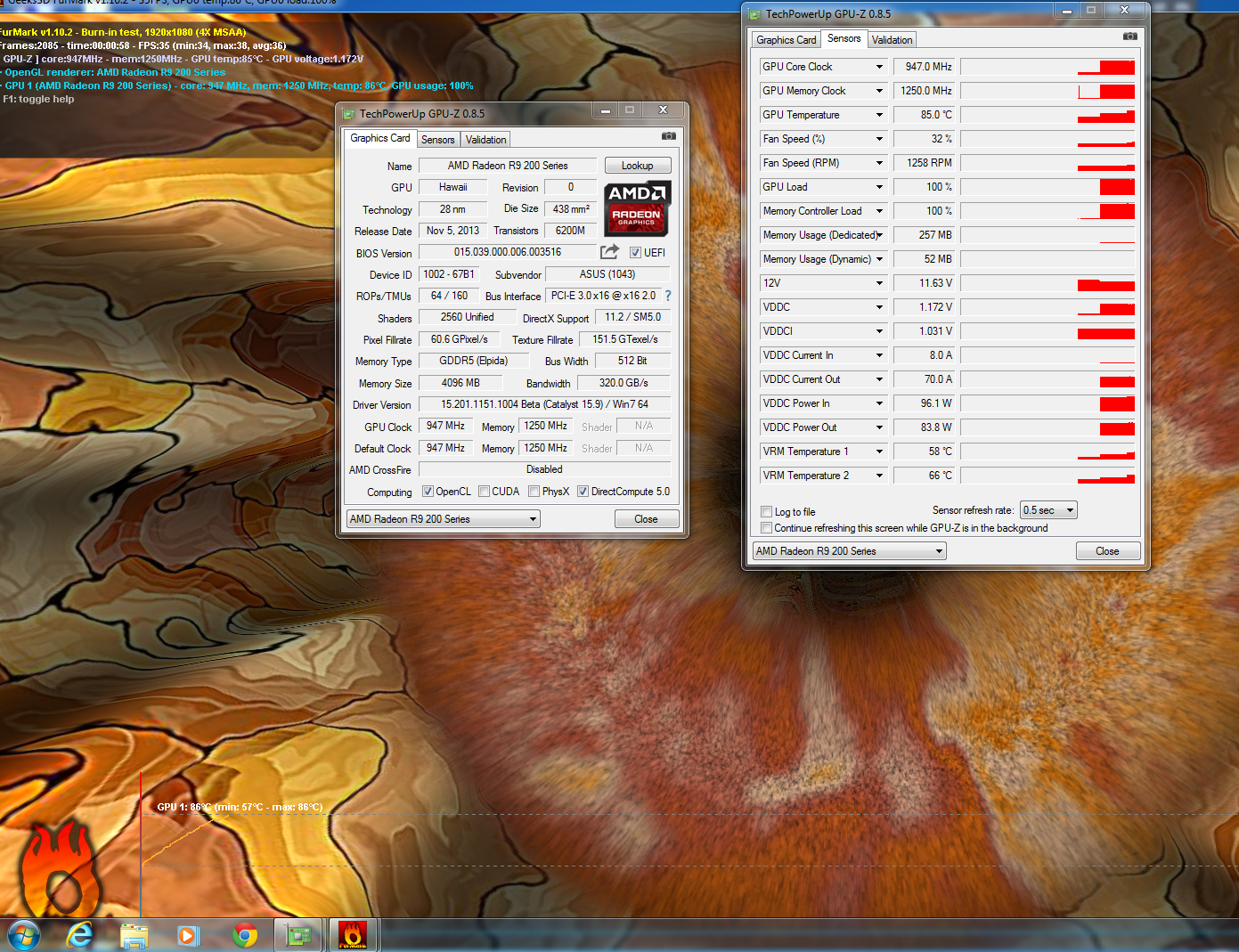The height and width of the screenshot is (952, 1239).
Task: Open Windows Explorer folder icon on taskbar
Action: [134, 936]
